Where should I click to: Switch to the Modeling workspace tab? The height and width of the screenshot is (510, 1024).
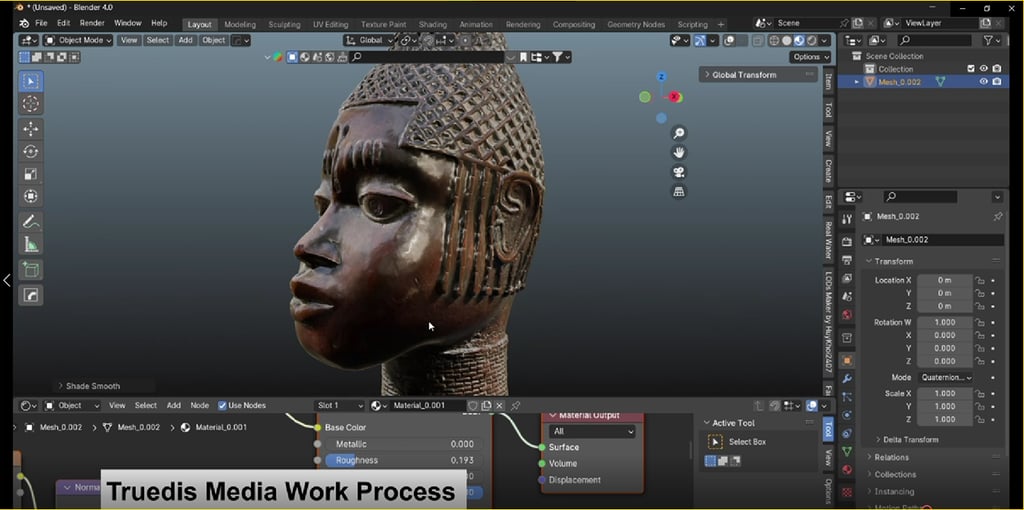click(240, 25)
